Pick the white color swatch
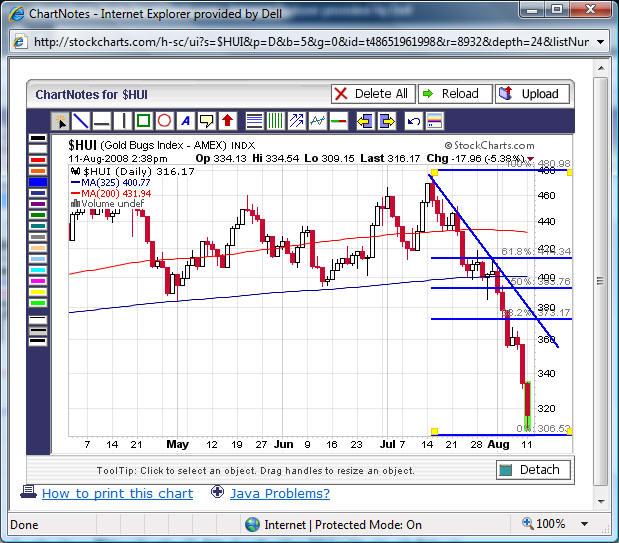This screenshot has height=543, width=619. [x=38, y=149]
